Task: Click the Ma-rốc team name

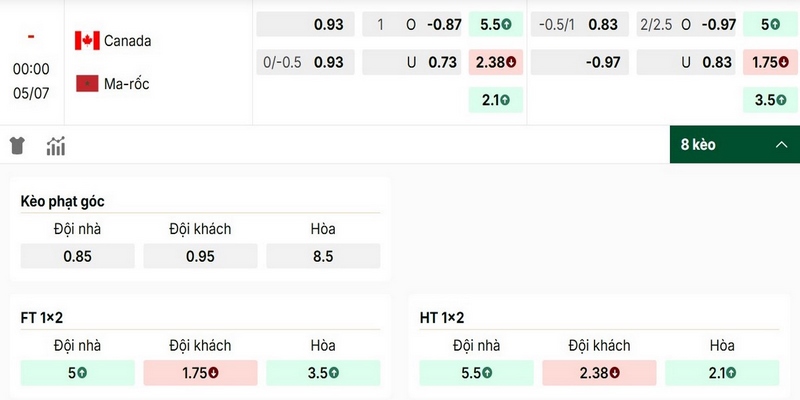Action: [127, 84]
